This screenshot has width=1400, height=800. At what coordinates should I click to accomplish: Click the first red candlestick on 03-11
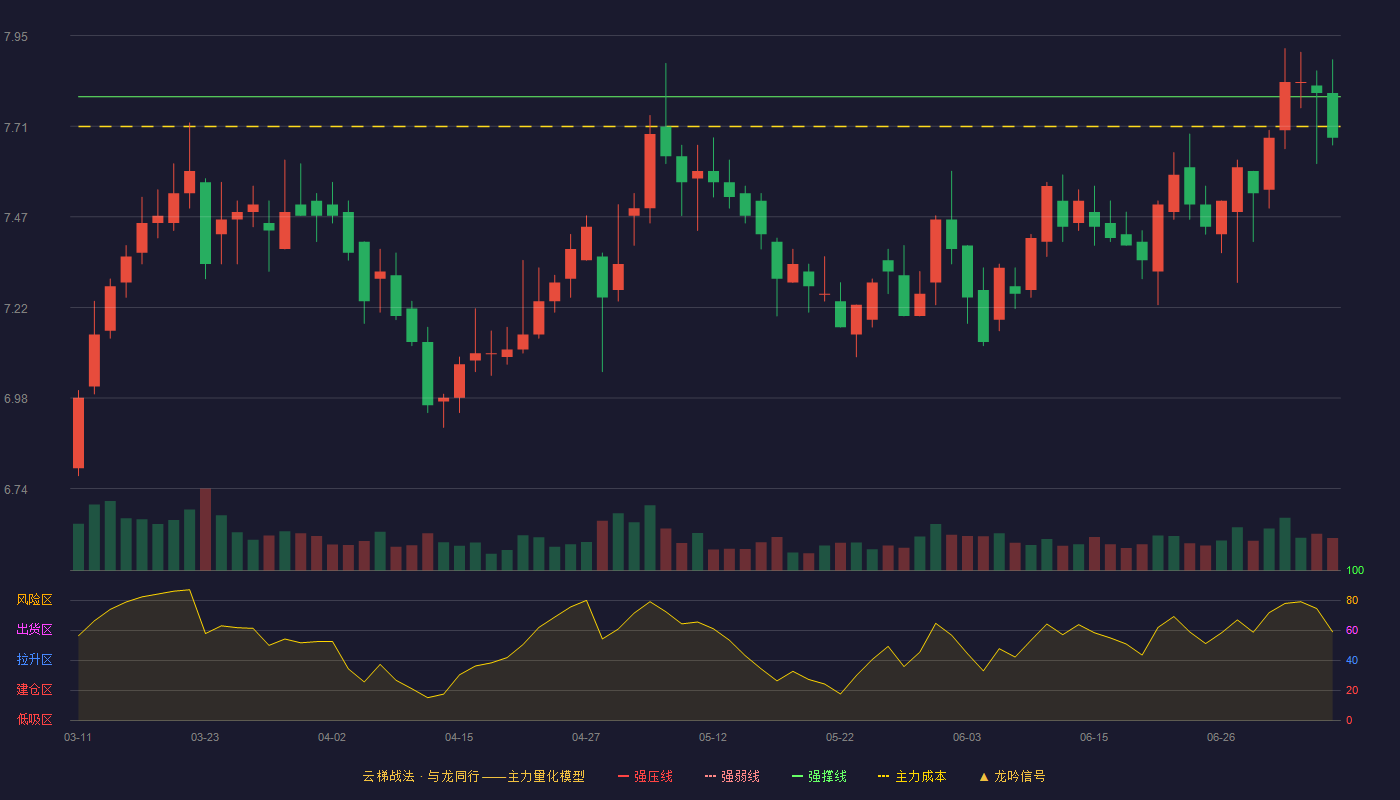point(78,432)
